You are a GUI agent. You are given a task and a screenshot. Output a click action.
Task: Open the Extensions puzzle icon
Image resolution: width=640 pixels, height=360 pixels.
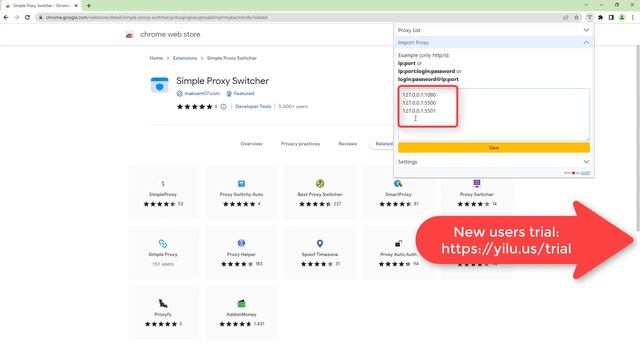tap(600, 18)
